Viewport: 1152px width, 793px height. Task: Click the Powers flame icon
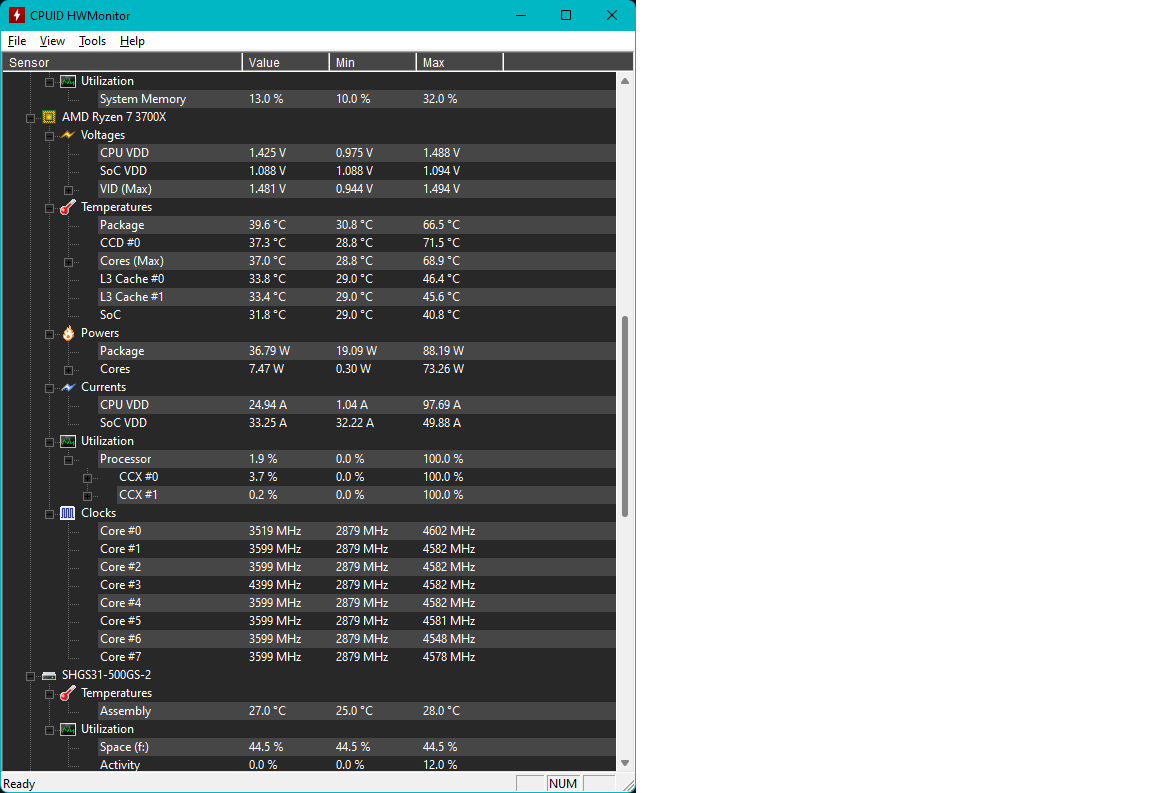pyautogui.click(x=68, y=333)
